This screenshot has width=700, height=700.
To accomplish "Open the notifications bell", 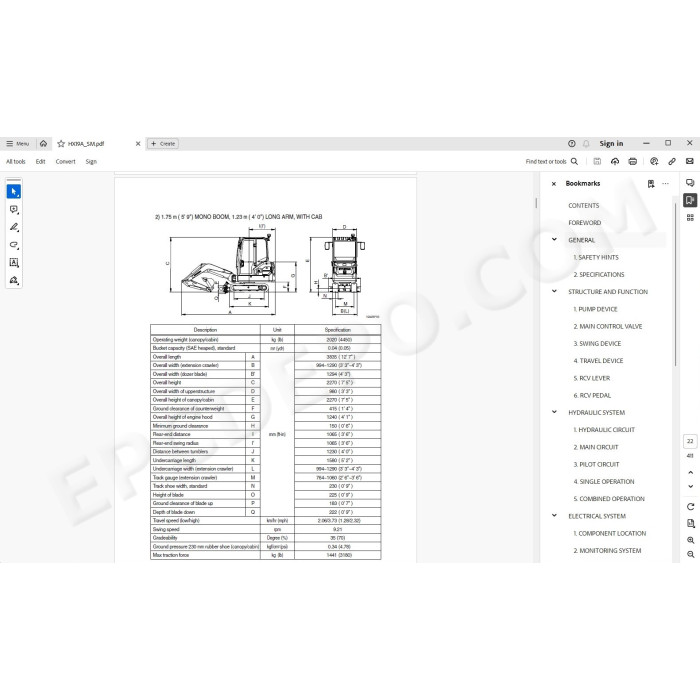I will 586,143.
